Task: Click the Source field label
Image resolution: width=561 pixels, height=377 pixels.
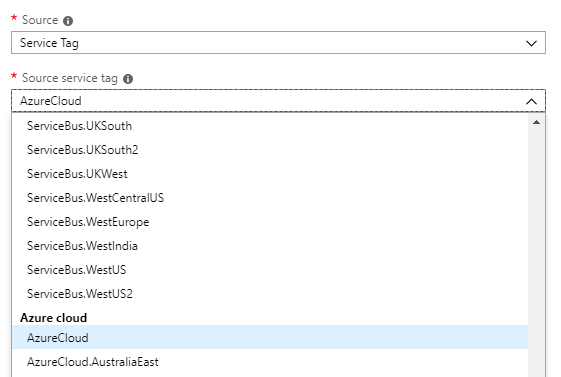Action: tap(40, 20)
